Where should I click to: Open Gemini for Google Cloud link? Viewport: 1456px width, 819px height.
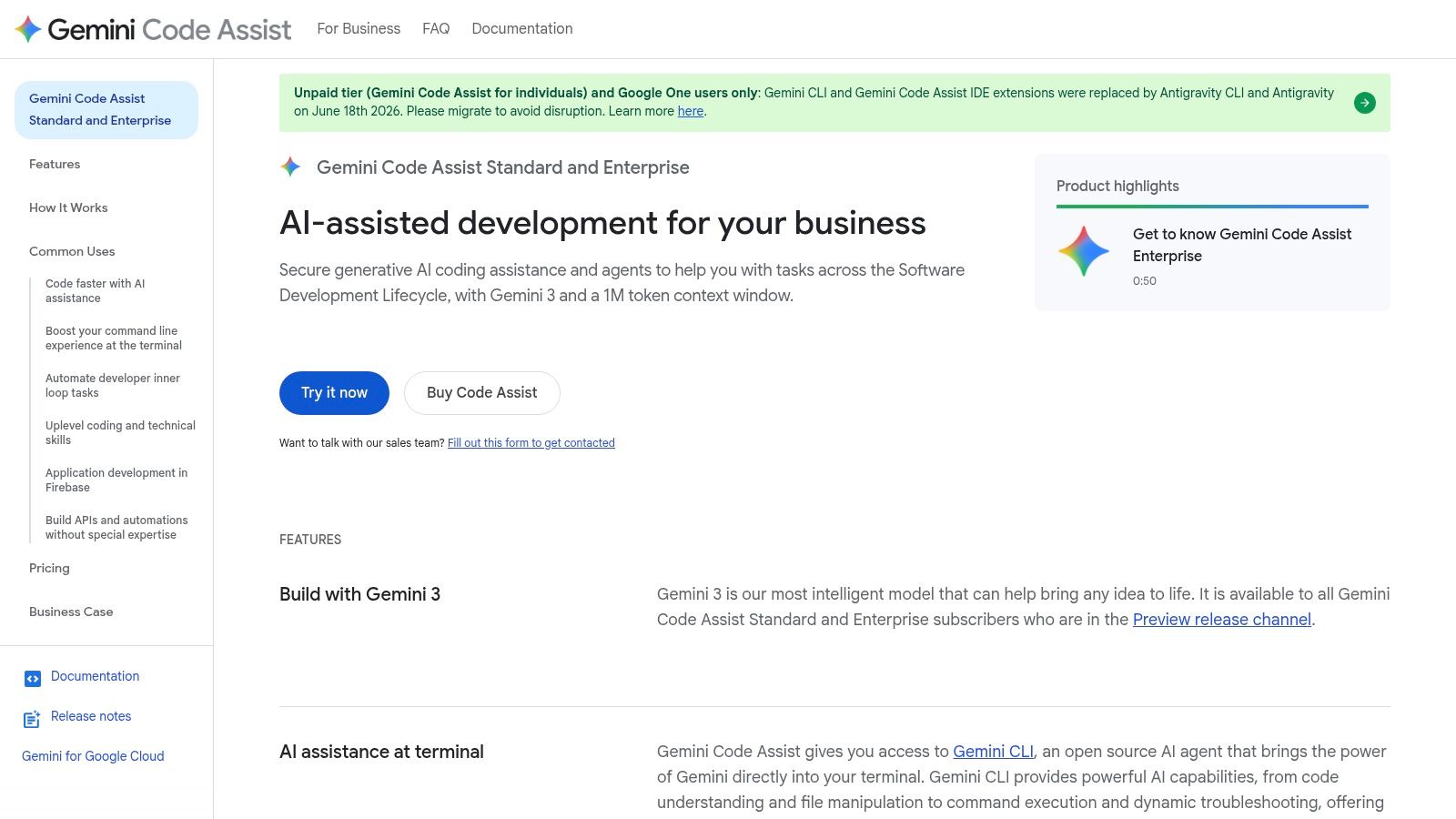(93, 756)
